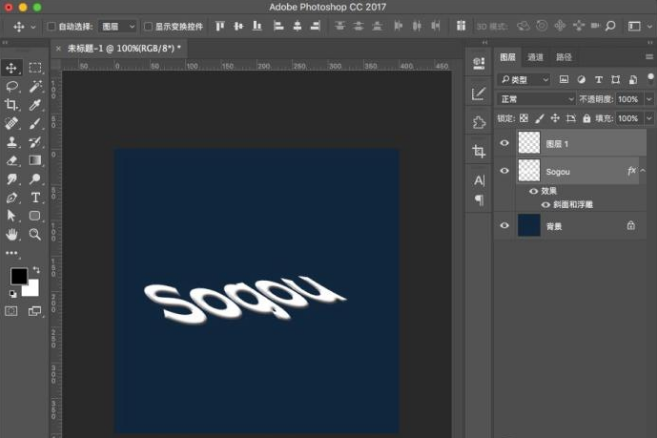Select the Healing Brush tool
Viewport: 657px width, 438px height.
click(11, 123)
